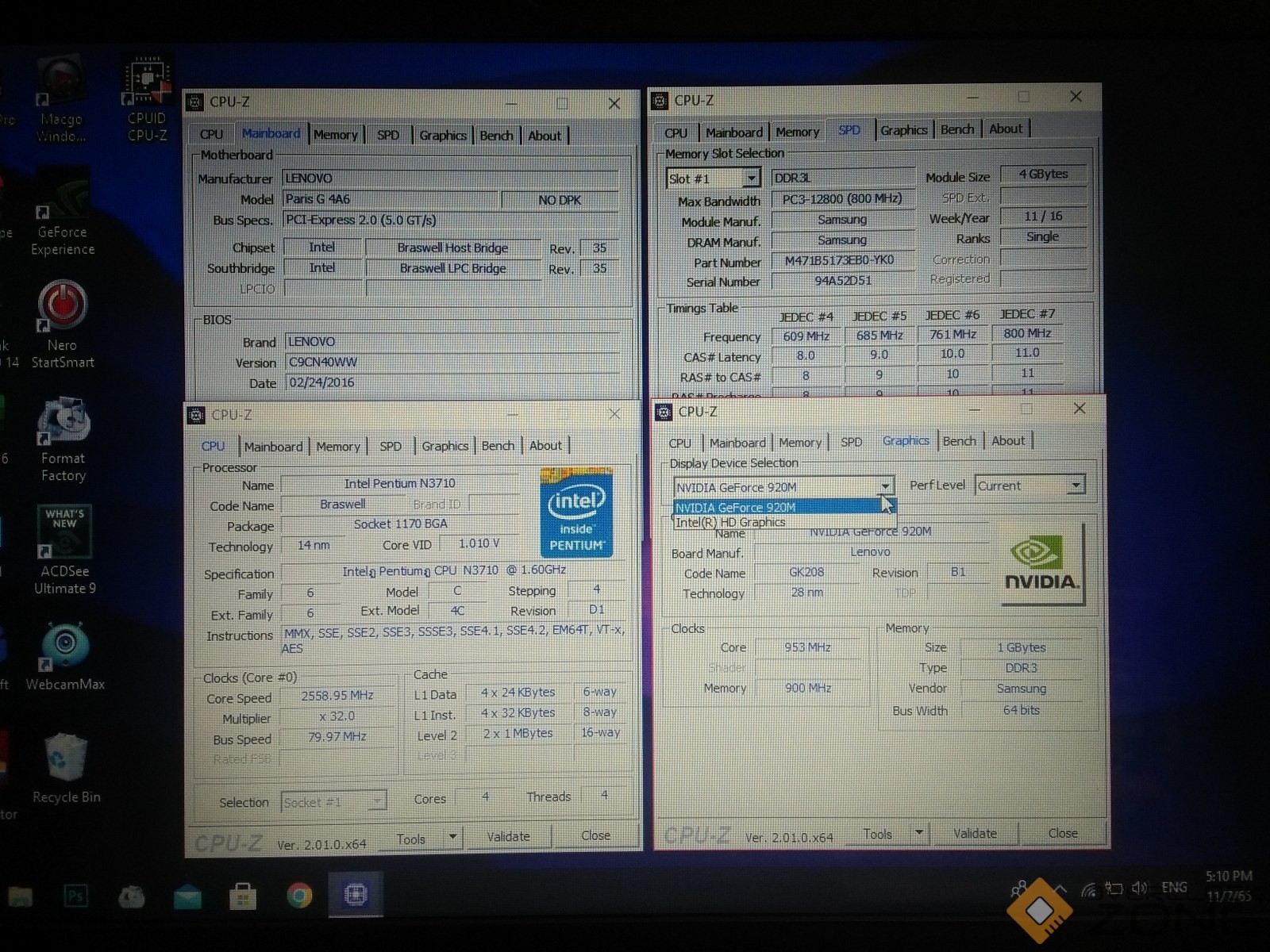Viewport: 1270px width, 952px height.
Task: Click the BIOS date 02/24/2016
Action: (451, 382)
